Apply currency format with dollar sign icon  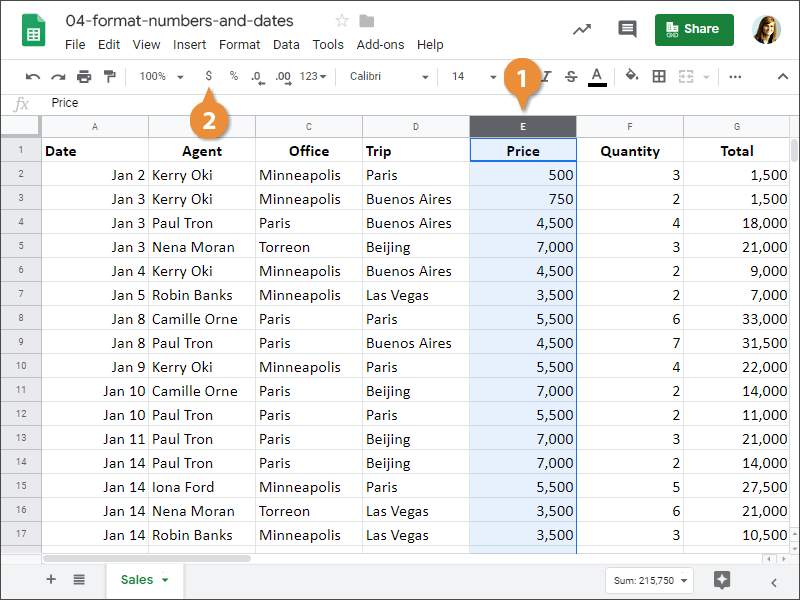click(208, 76)
